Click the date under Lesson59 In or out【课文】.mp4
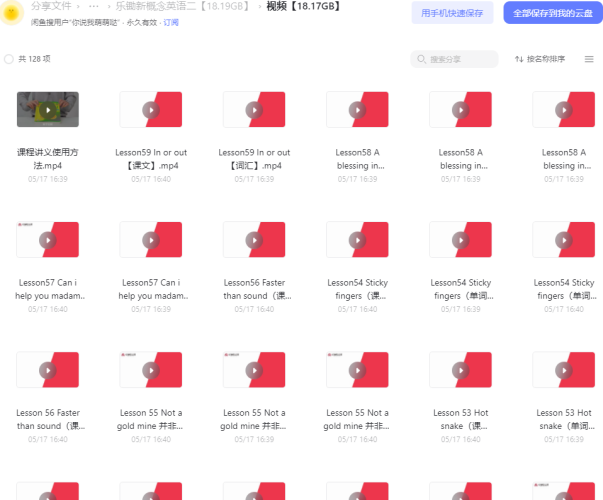 point(151,179)
